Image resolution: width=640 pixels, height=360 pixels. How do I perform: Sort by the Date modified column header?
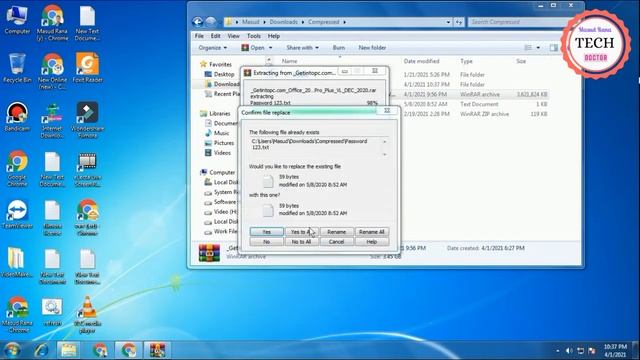(x=421, y=61)
